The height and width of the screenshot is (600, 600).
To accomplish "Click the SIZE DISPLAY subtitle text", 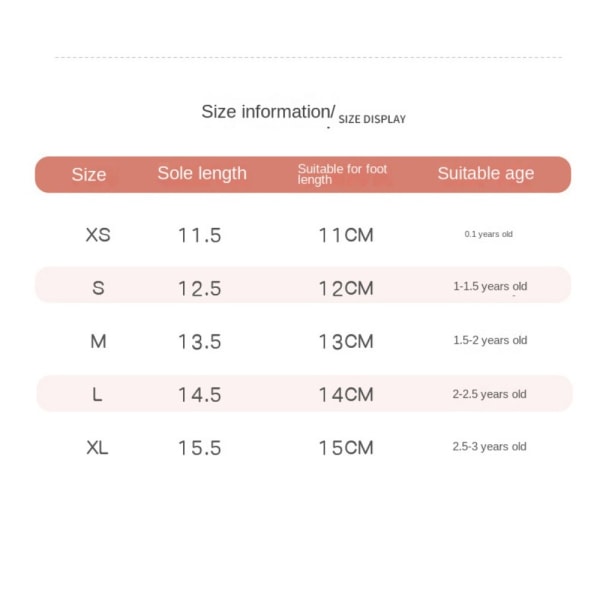I will pos(372,119).
